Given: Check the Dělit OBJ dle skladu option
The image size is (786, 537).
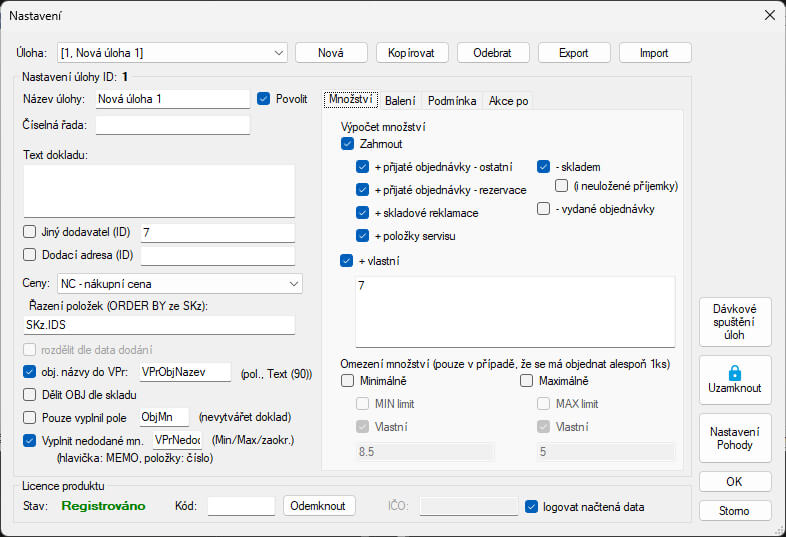Looking at the screenshot, I should tap(29, 394).
